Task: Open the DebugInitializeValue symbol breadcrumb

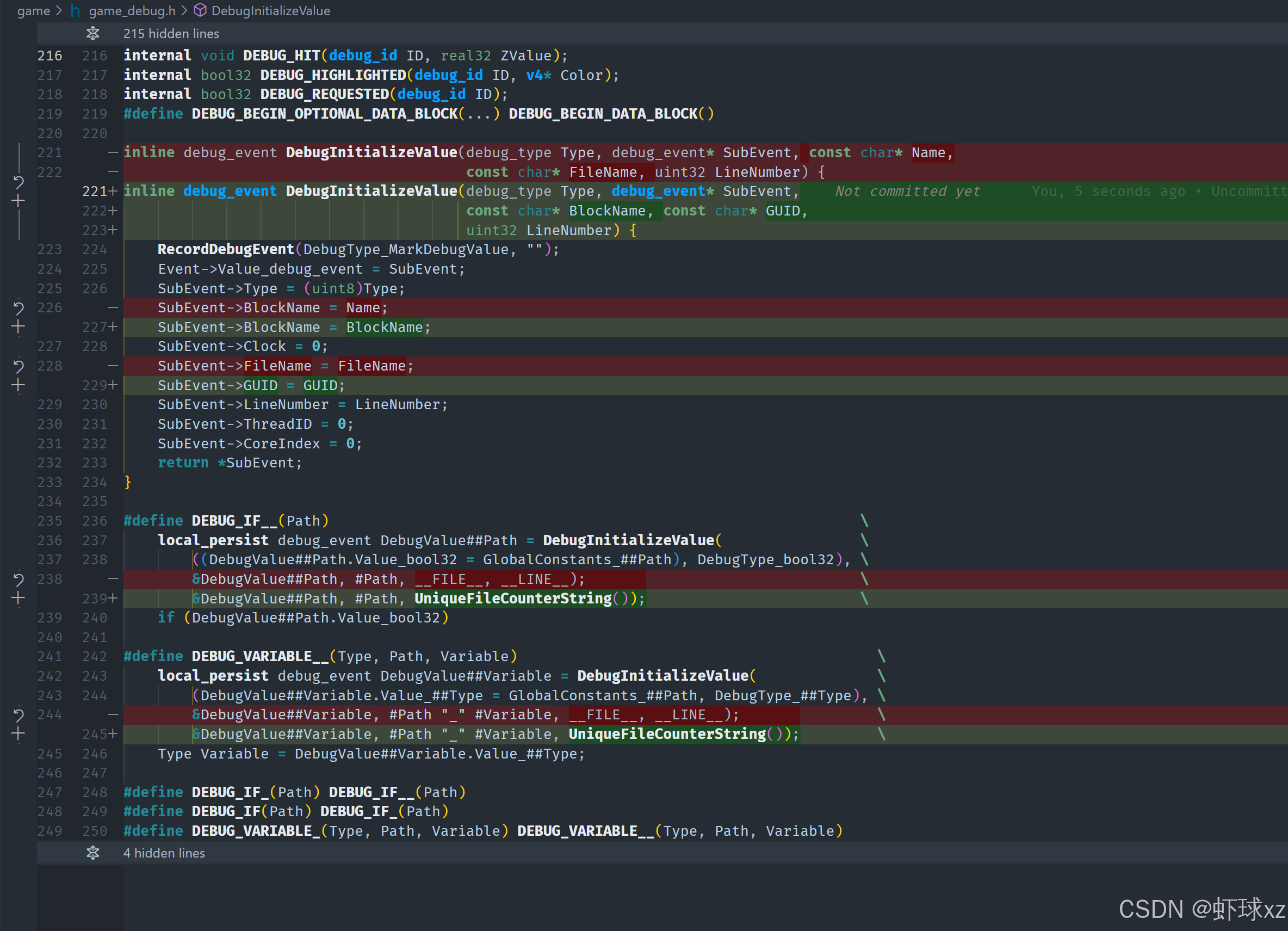Action: pyautogui.click(x=270, y=11)
